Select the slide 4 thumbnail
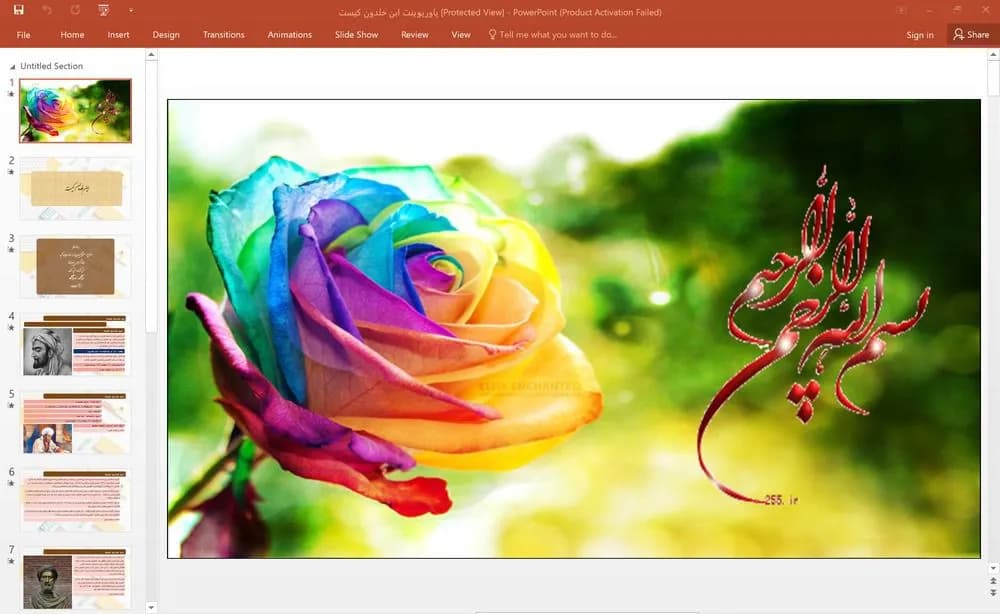This screenshot has width=1000, height=614. pyautogui.click(x=75, y=344)
